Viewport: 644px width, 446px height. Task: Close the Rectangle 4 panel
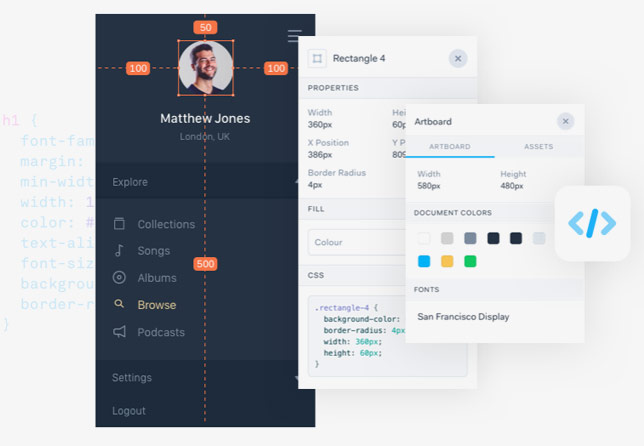pyautogui.click(x=458, y=59)
